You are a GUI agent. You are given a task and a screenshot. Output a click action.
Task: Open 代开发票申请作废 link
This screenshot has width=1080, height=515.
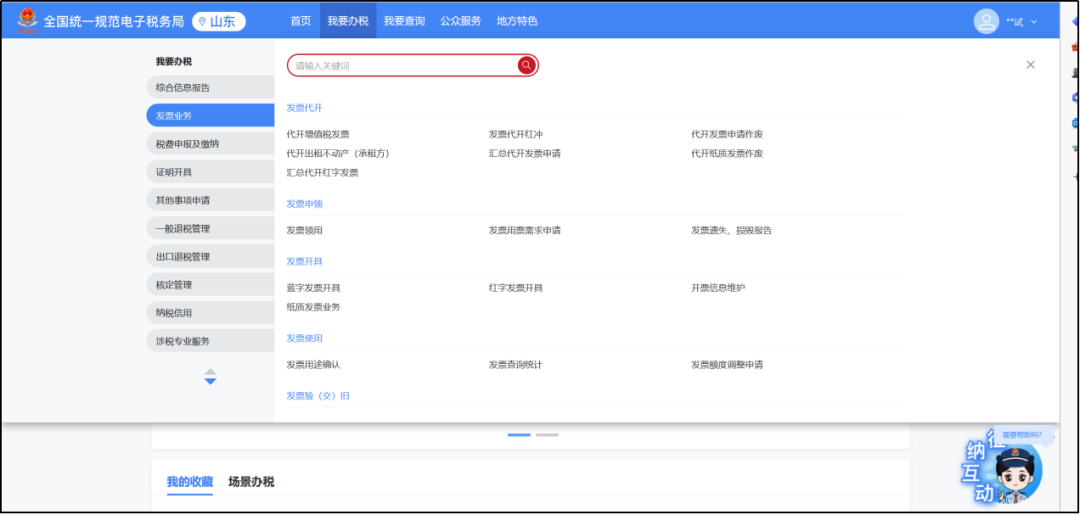pos(727,134)
